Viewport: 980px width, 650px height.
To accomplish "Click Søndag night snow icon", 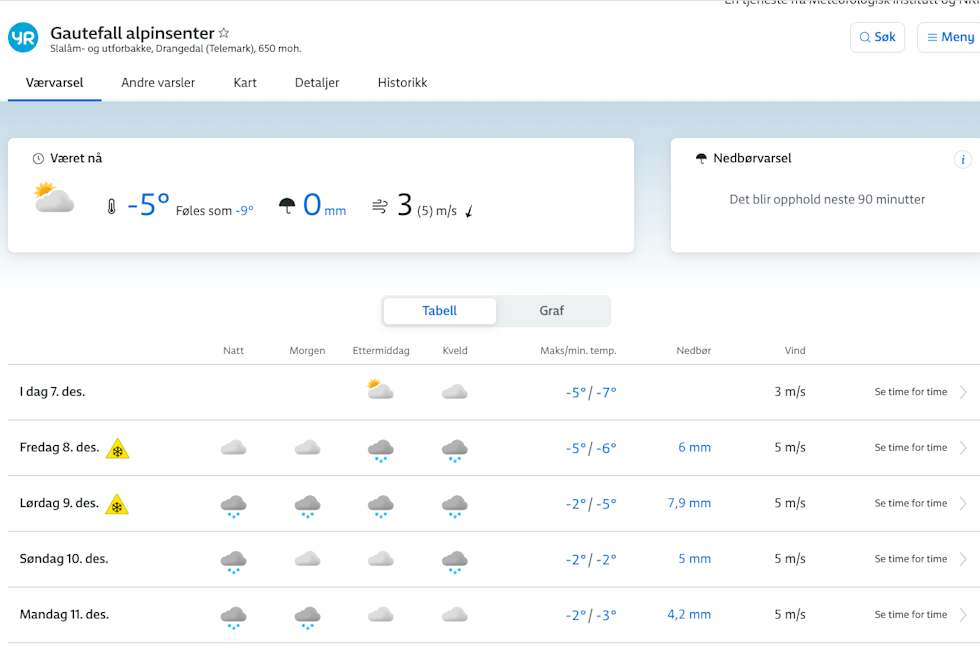I will 234,562.
